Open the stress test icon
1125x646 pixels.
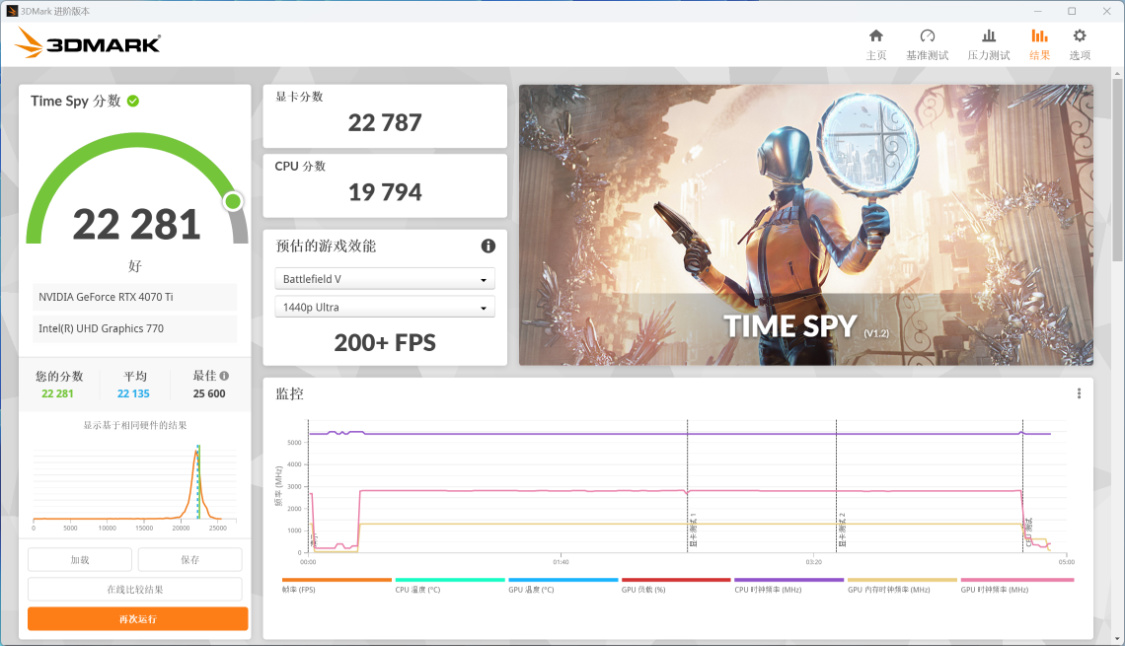[x=989, y=36]
